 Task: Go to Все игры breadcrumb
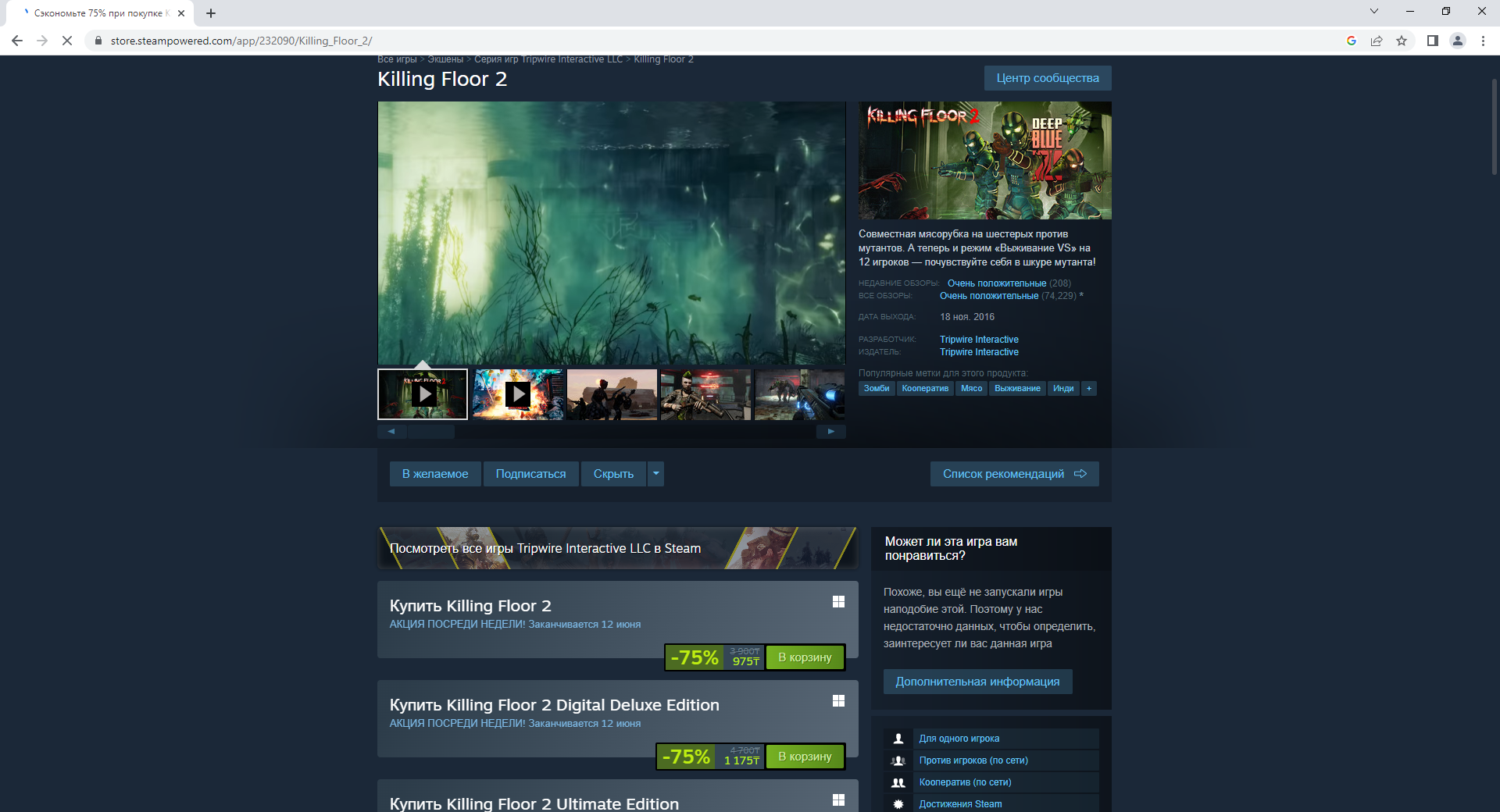tap(397, 59)
